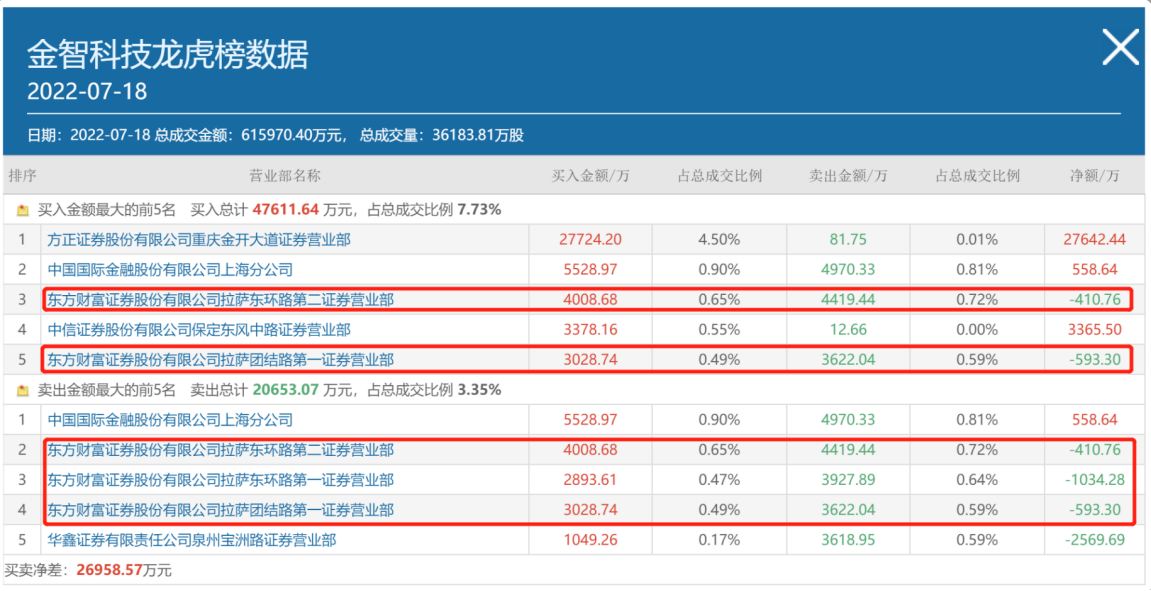This screenshot has width=1151, height=591.
Task: Click buy total 47611.64
Action: tap(286, 210)
